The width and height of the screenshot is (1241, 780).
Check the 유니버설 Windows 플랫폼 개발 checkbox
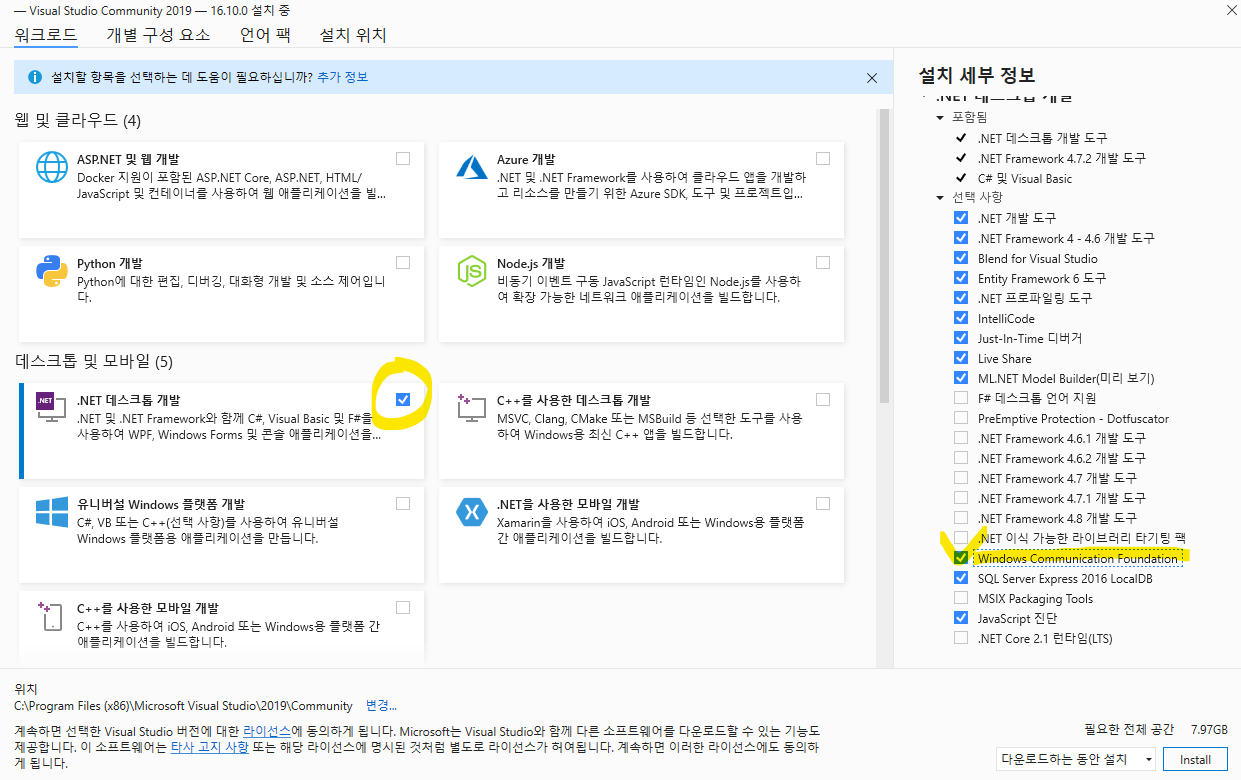click(x=402, y=503)
